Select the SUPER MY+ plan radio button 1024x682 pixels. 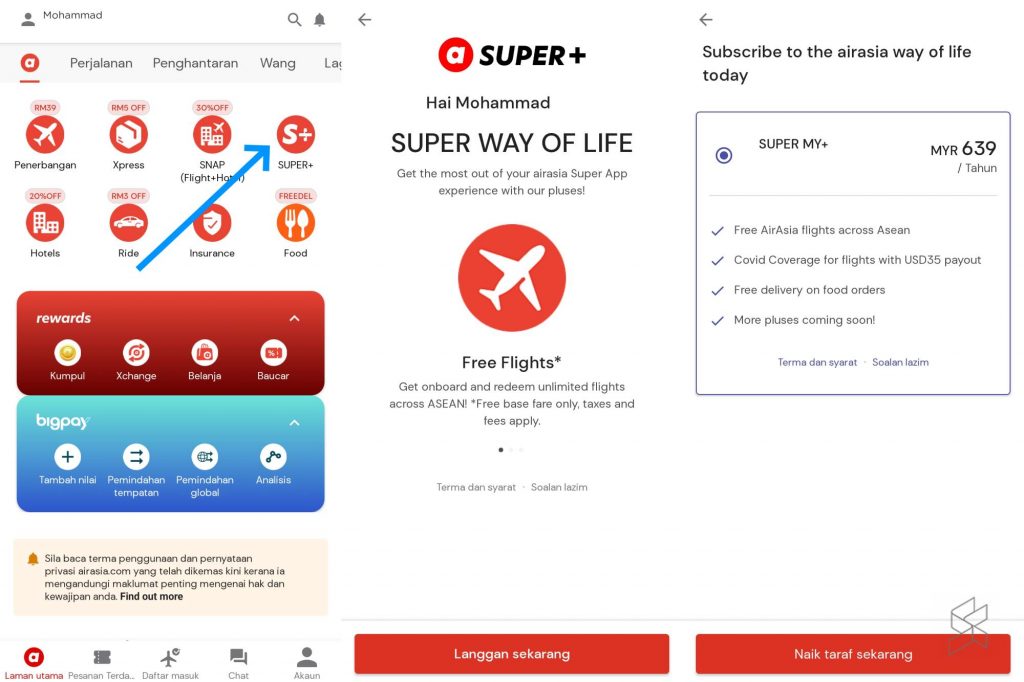click(724, 155)
